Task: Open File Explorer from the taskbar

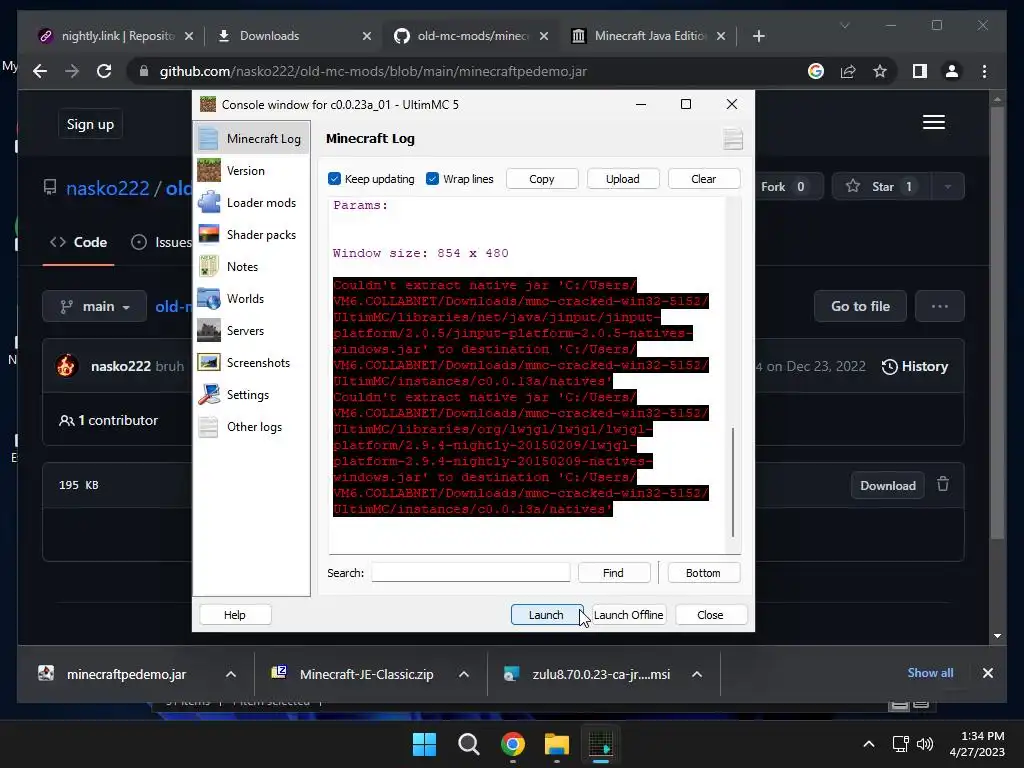Action: click(x=556, y=744)
